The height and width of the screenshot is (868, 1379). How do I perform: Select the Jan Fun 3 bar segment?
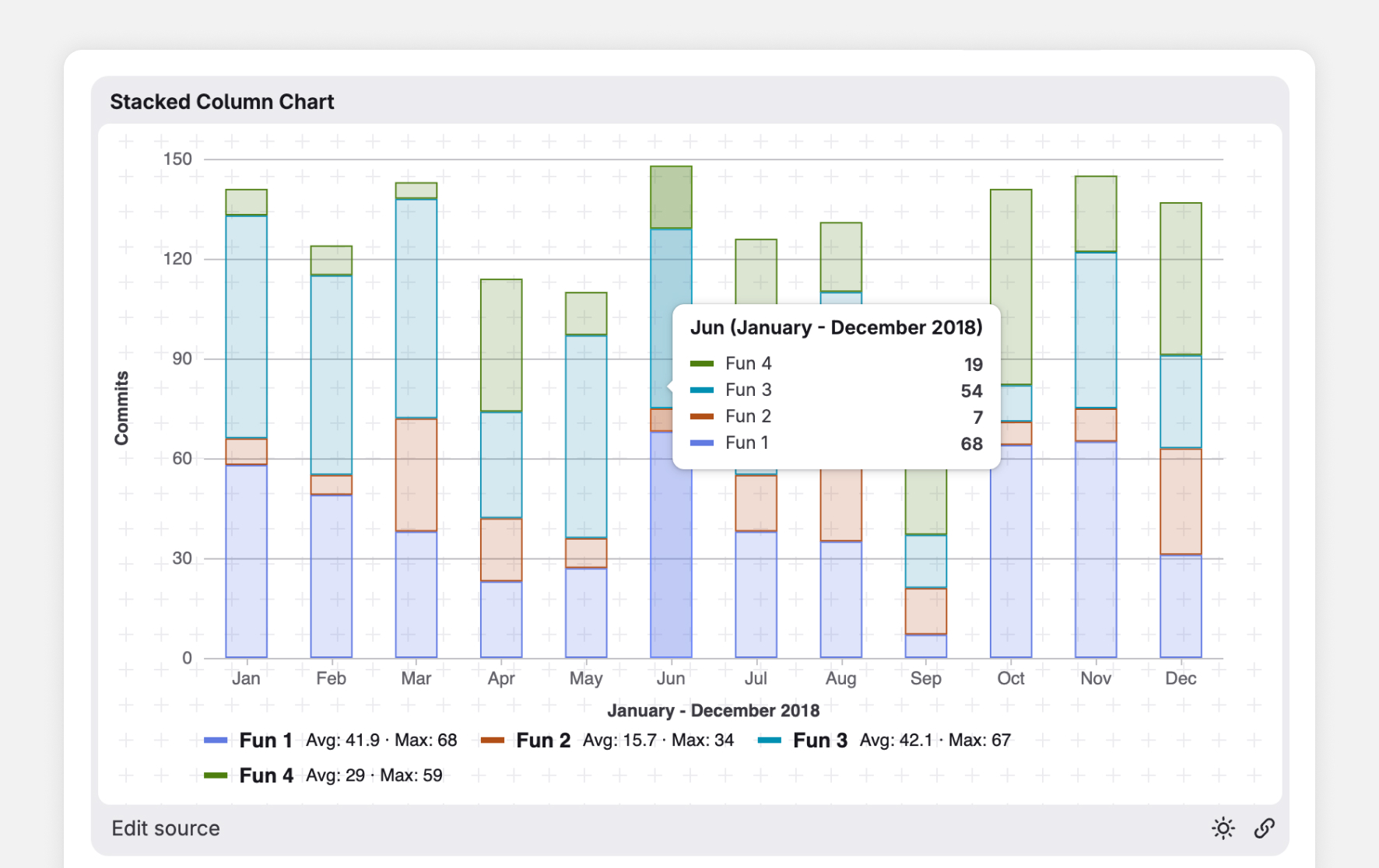click(246, 327)
